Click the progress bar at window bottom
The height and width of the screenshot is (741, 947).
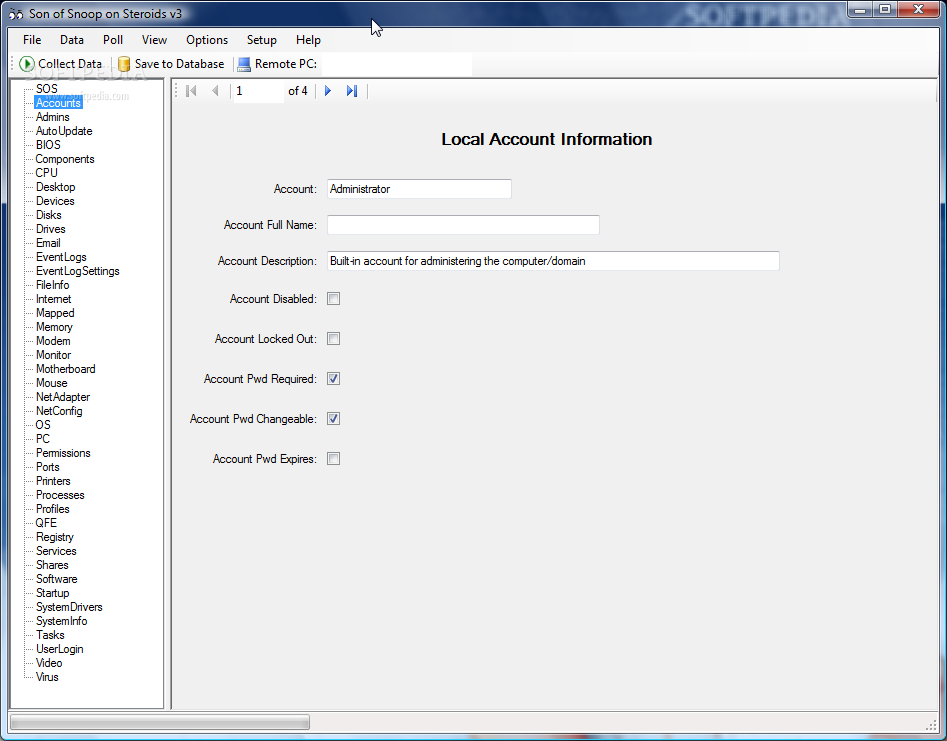(x=160, y=722)
